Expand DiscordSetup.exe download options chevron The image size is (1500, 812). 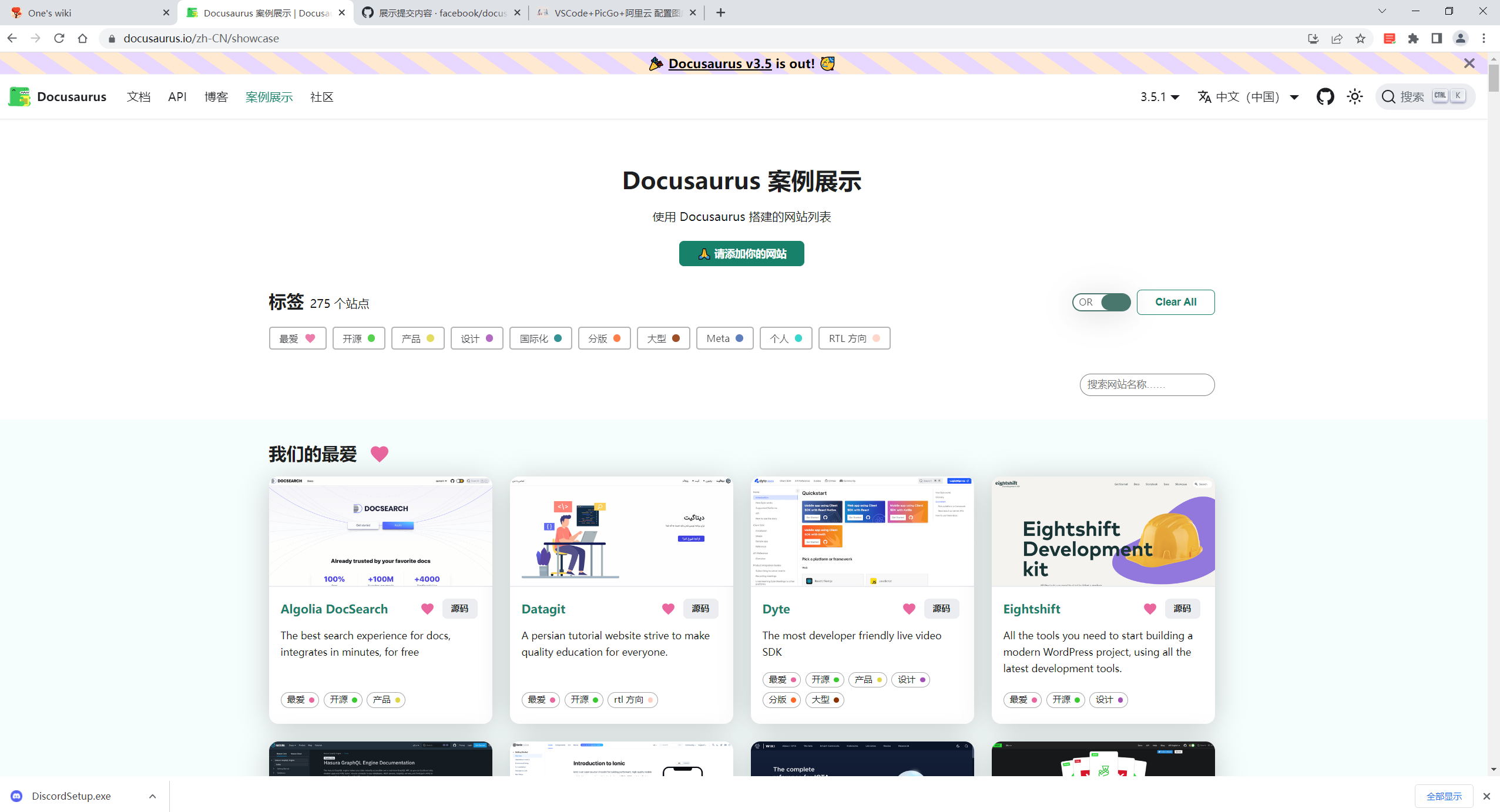152,796
